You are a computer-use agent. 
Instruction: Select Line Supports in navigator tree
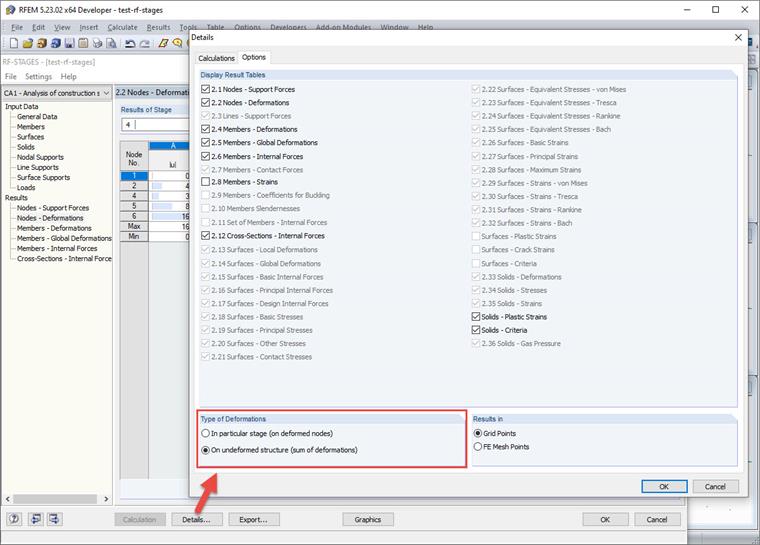tap(38, 167)
